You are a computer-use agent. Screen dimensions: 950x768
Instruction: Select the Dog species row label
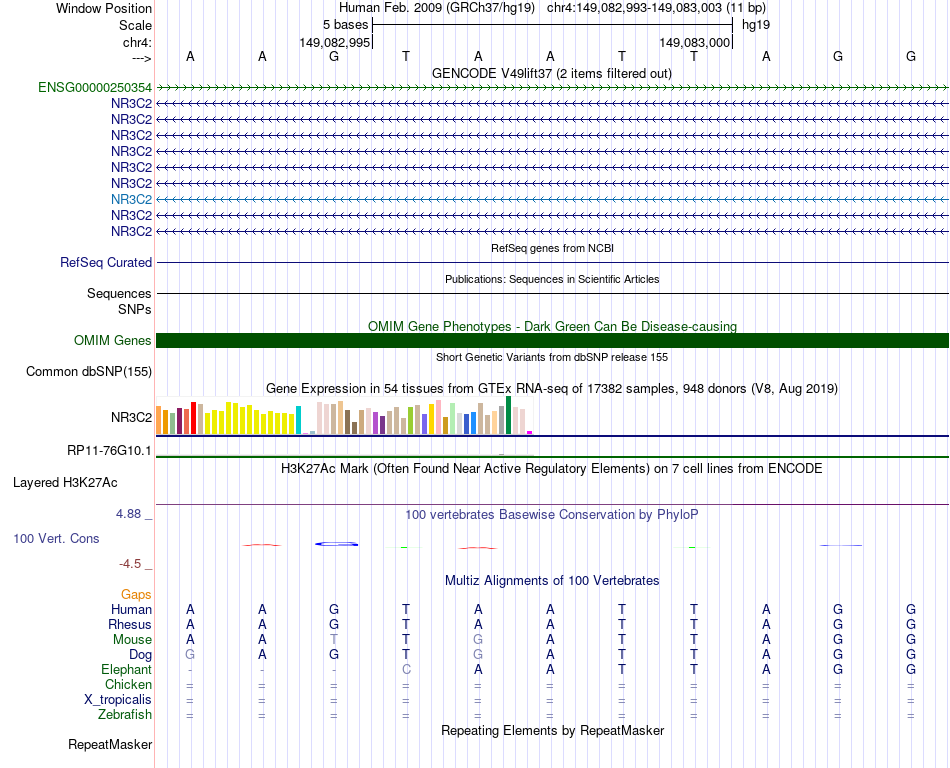coord(141,654)
